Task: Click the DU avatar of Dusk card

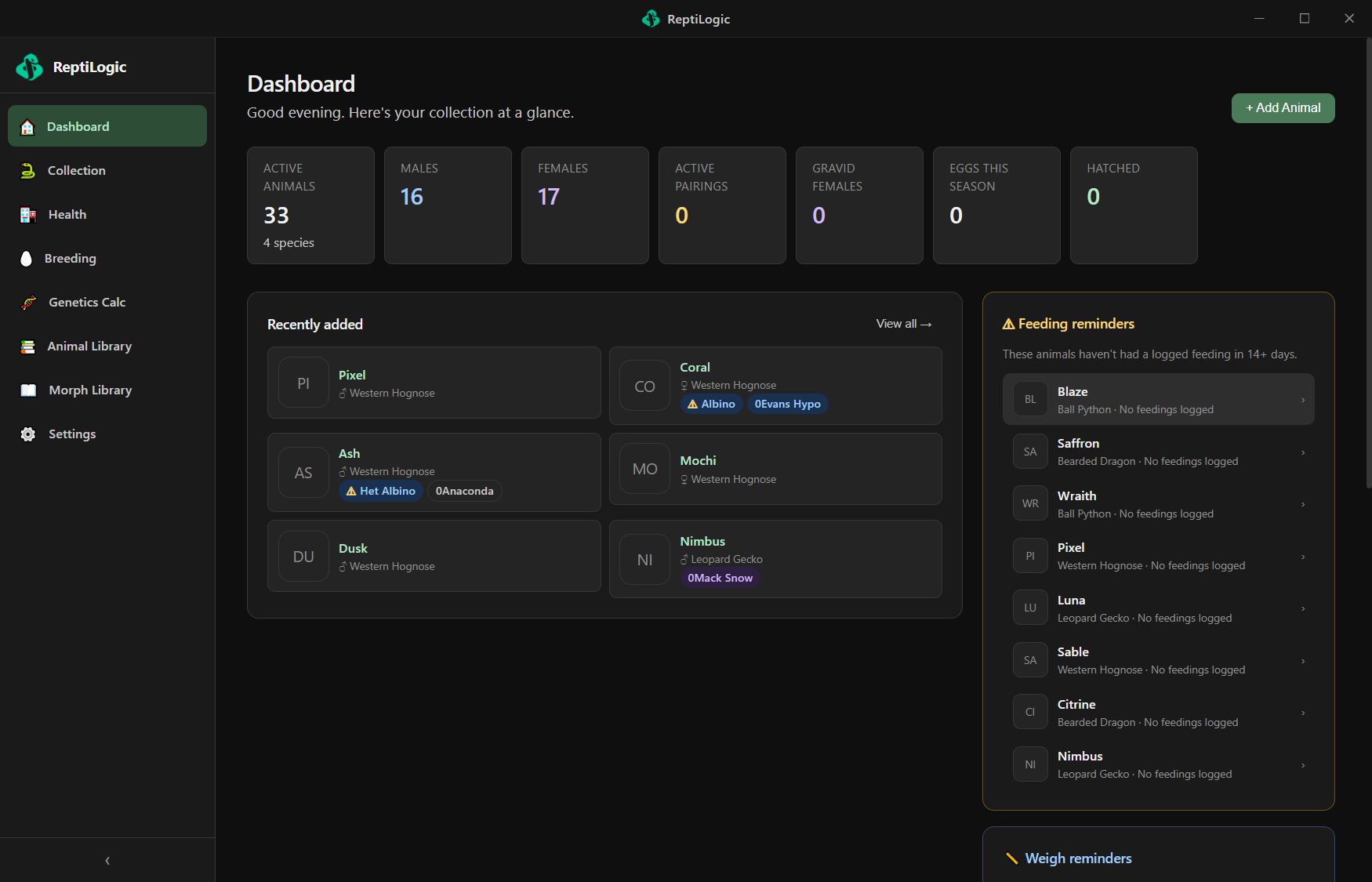Action: click(x=303, y=557)
